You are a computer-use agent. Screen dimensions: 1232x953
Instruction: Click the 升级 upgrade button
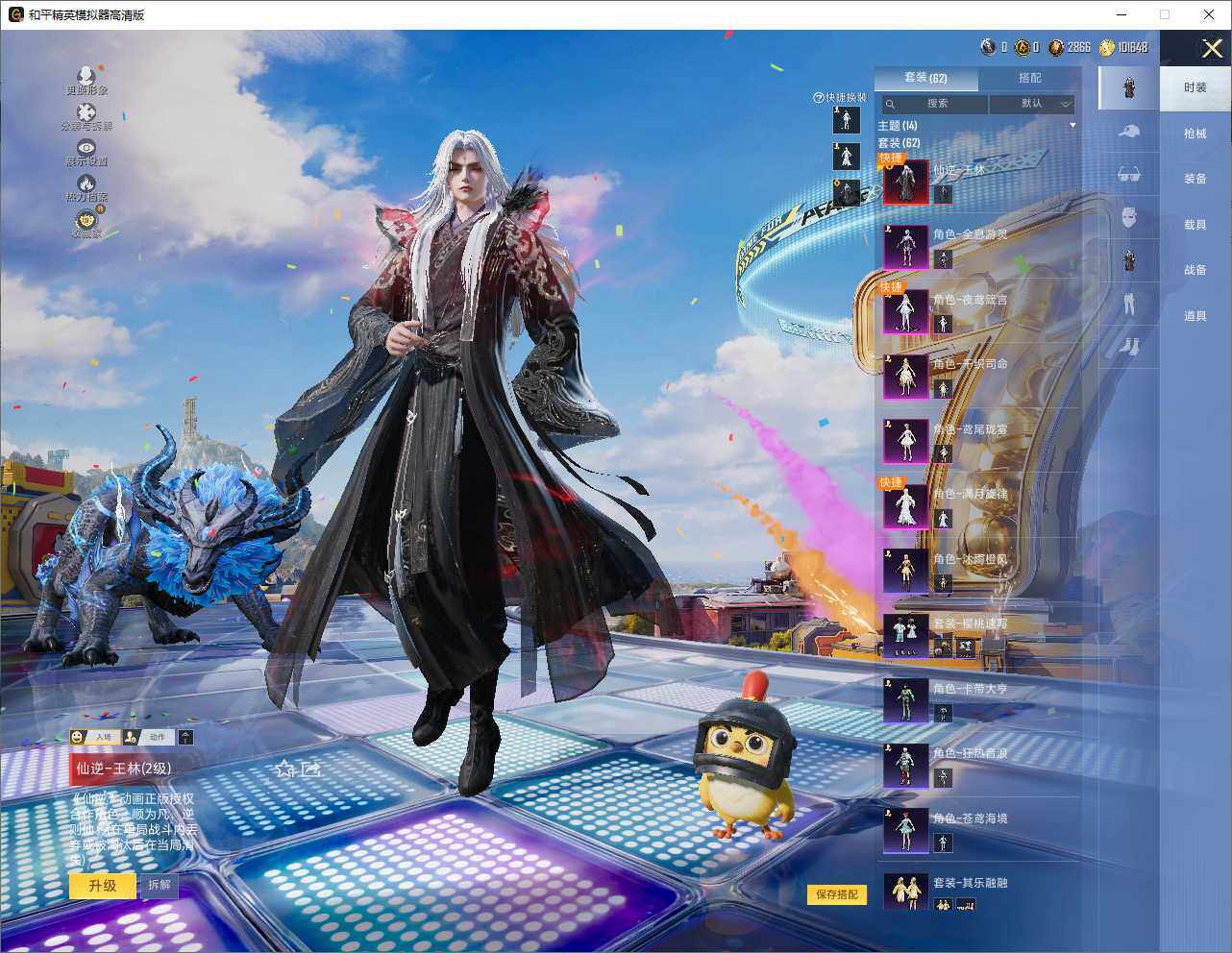(x=102, y=886)
